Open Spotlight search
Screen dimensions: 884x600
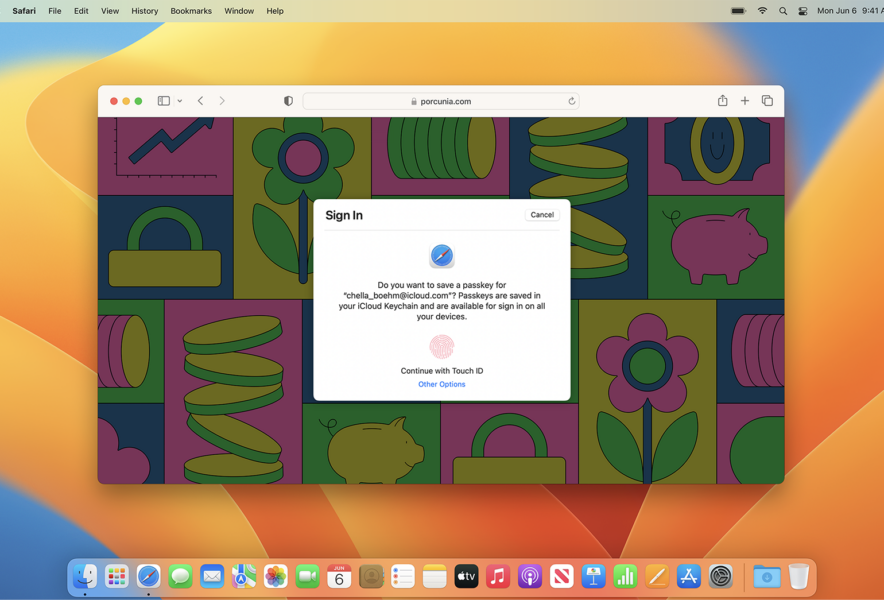click(783, 11)
